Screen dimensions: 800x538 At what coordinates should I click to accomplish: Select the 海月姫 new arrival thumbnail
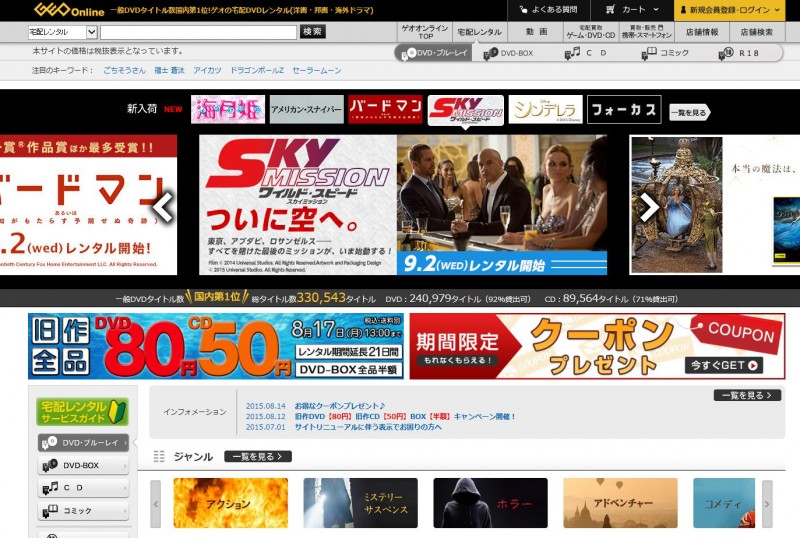click(x=228, y=109)
